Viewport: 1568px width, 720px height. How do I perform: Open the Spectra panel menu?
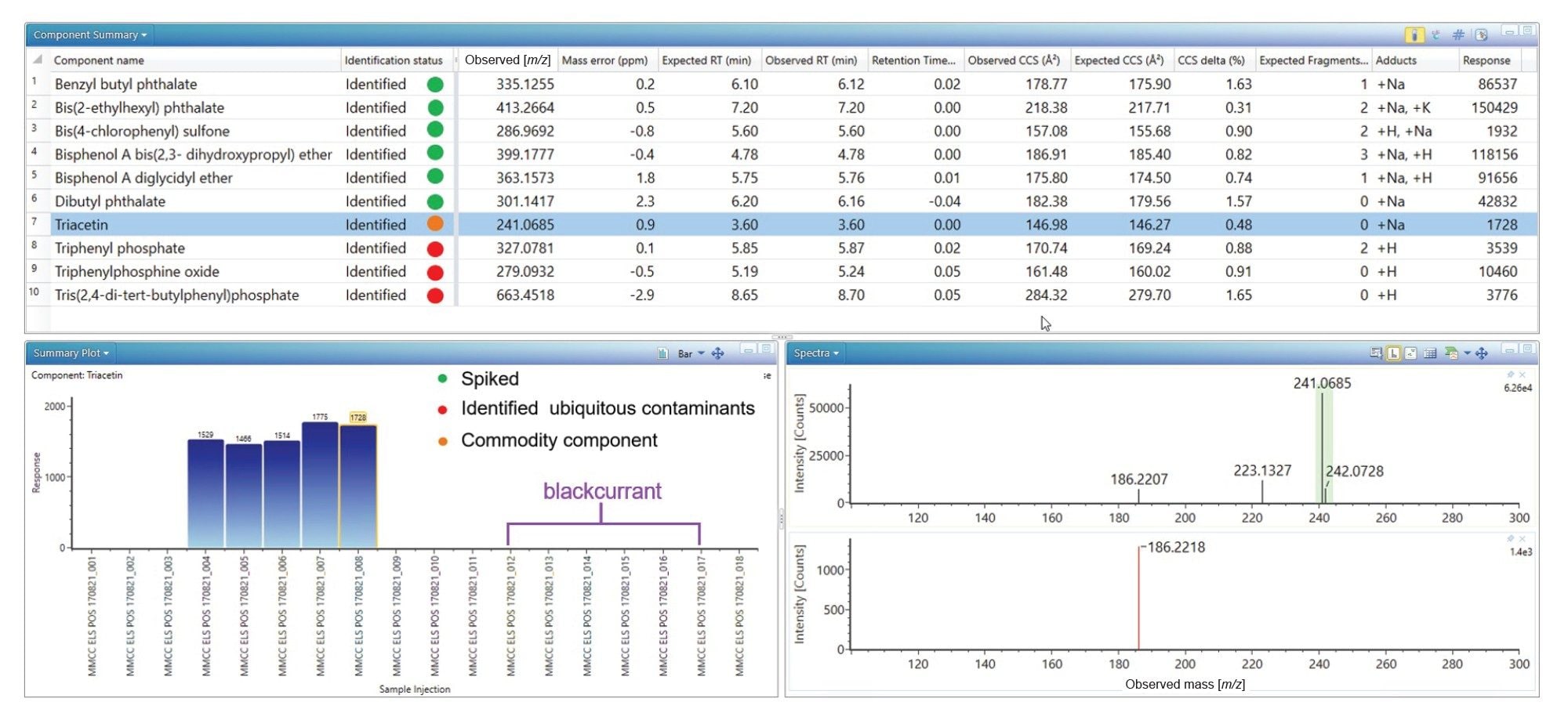(815, 353)
